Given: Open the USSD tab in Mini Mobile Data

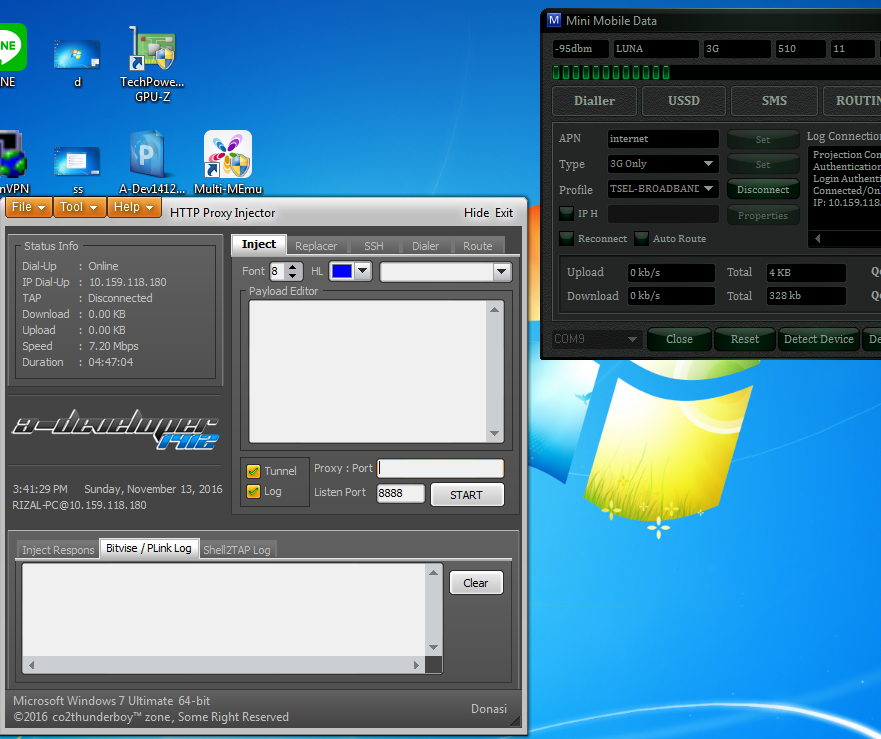Looking at the screenshot, I should pyautogui.click(x=684, y=101).
